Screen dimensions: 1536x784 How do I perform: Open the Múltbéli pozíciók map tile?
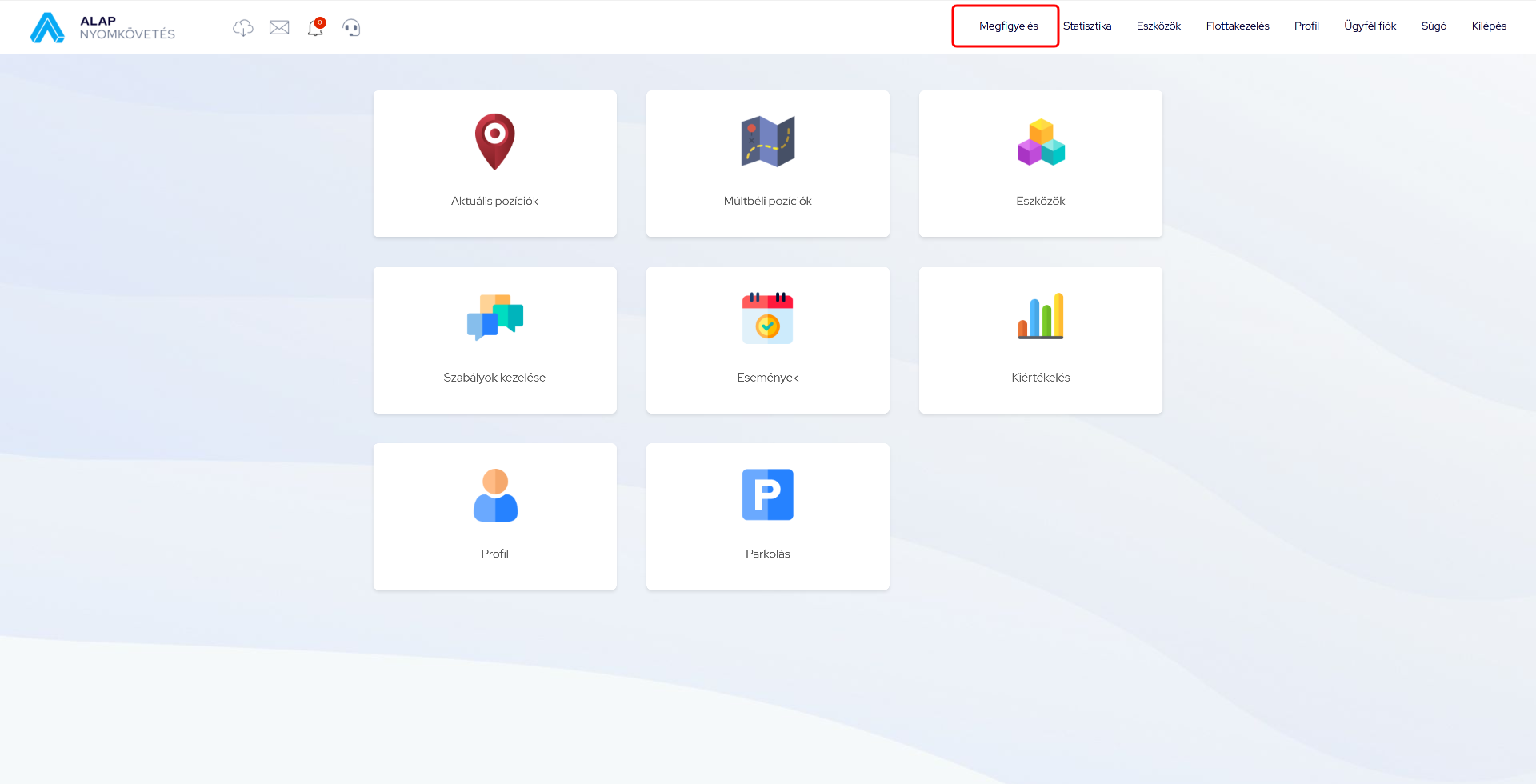coord(767,163)
